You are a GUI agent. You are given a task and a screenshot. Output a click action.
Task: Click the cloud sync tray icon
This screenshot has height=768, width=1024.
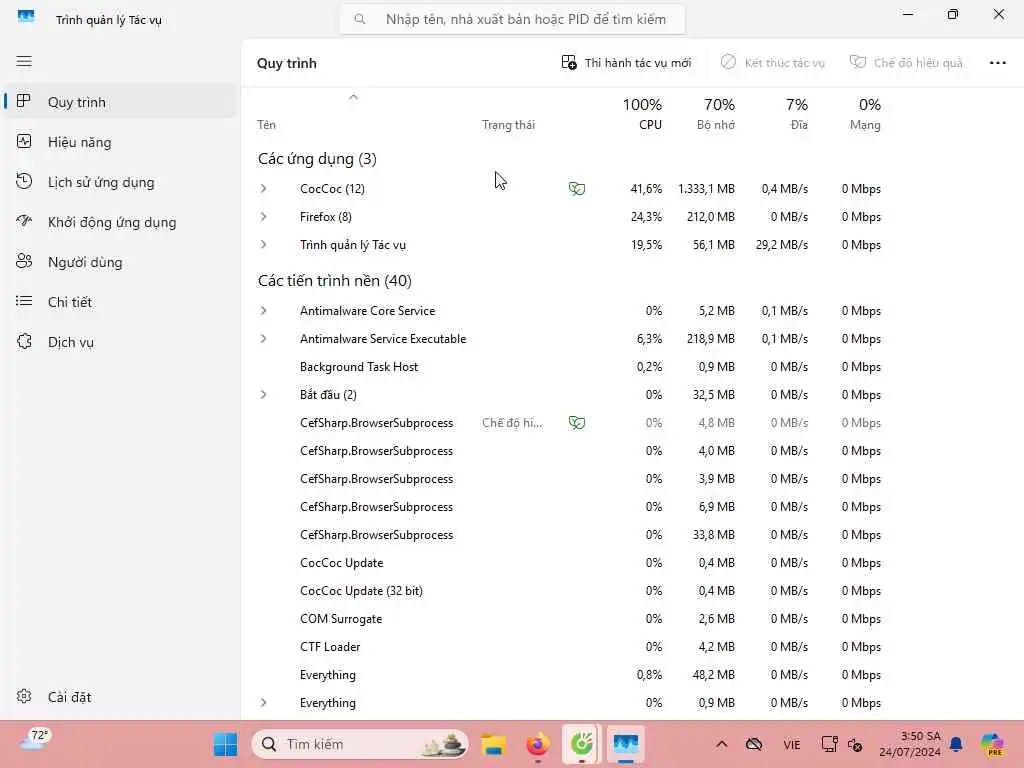coord(754,744)
